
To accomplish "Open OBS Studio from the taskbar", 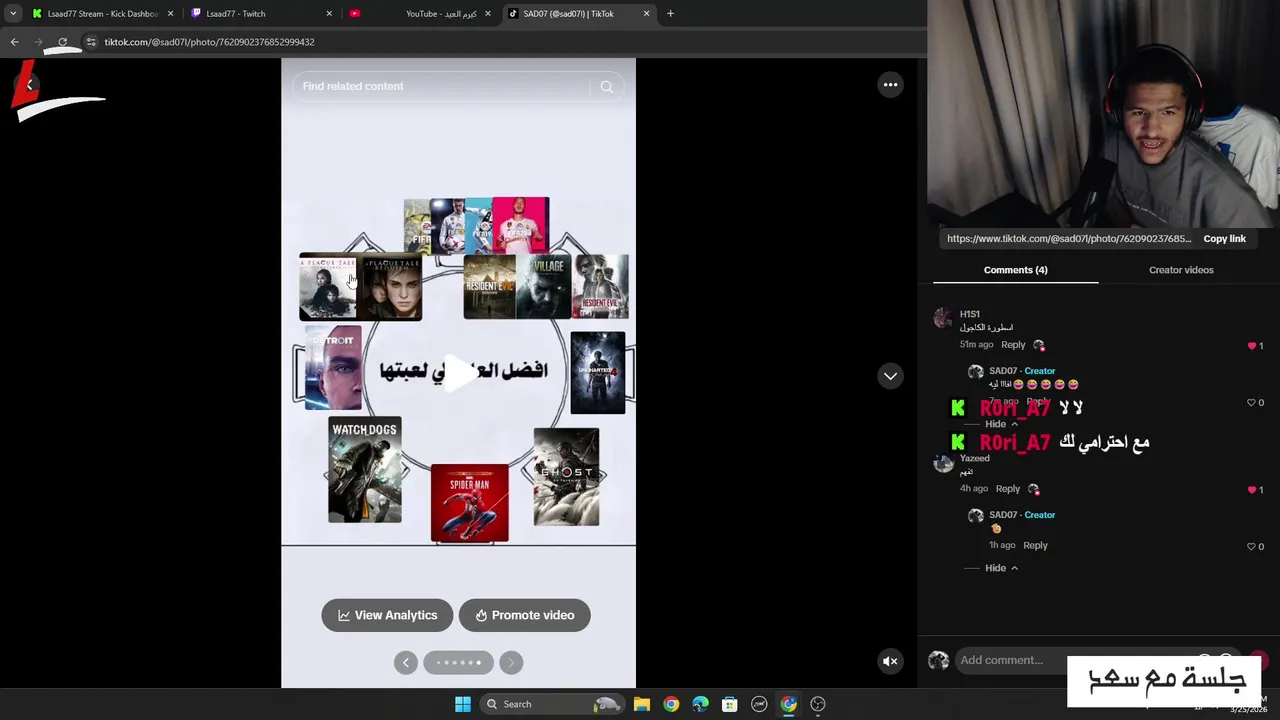I will 818,704.
